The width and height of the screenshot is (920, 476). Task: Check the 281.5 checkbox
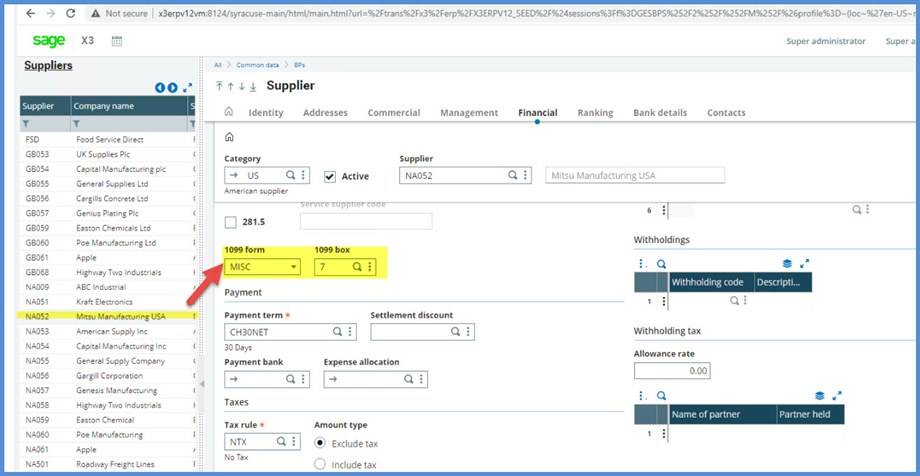[231, 222]
